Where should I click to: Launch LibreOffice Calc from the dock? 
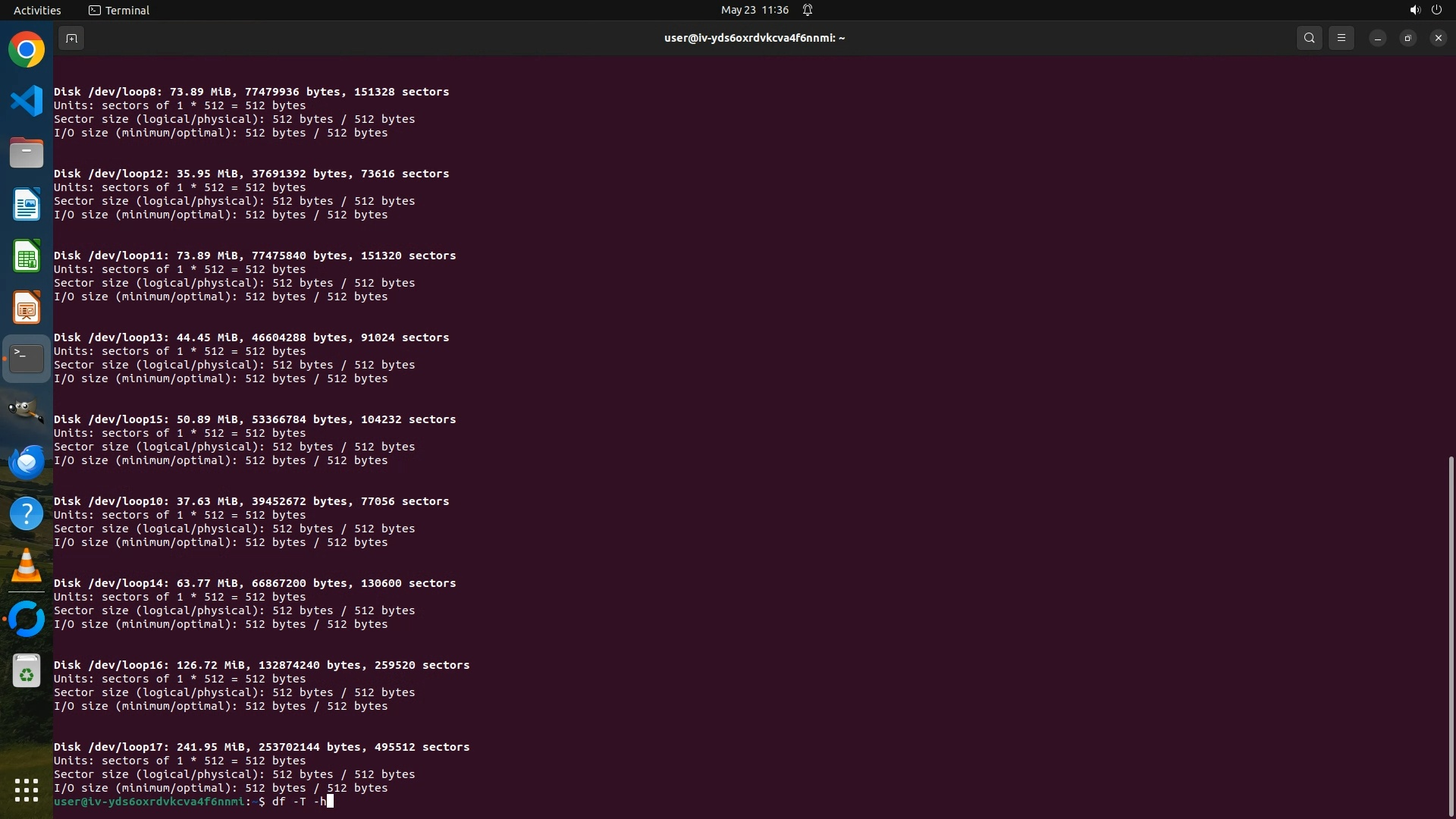[x=27, y=256]
